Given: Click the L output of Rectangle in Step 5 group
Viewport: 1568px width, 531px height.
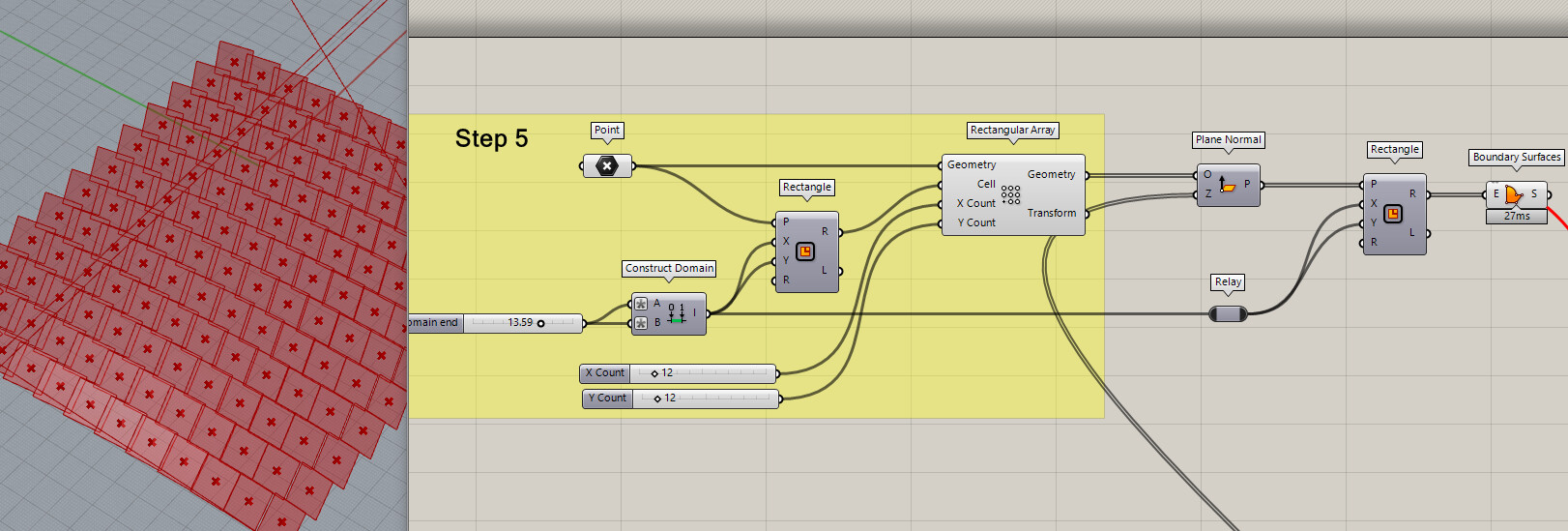Looking at the screenshot, I should 825,271.
